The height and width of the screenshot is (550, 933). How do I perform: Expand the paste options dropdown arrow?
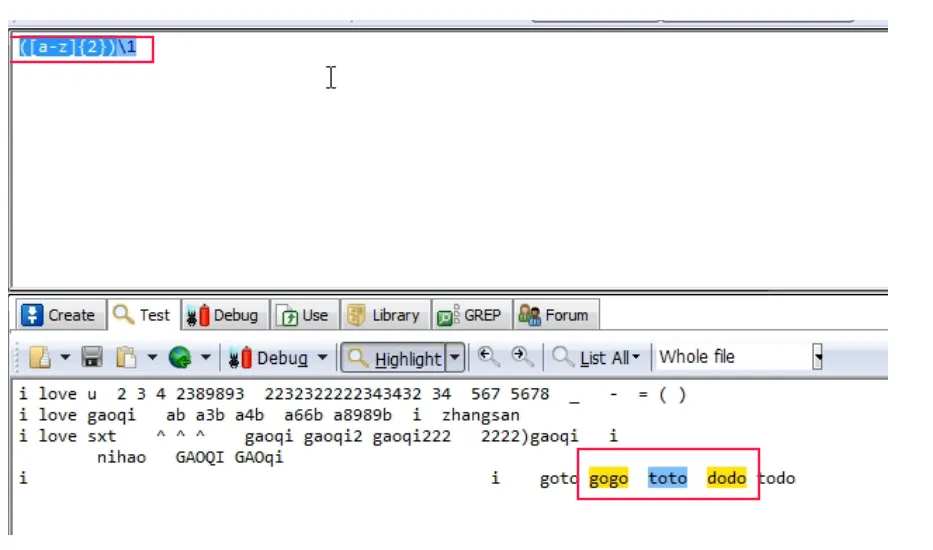[152, 358]
